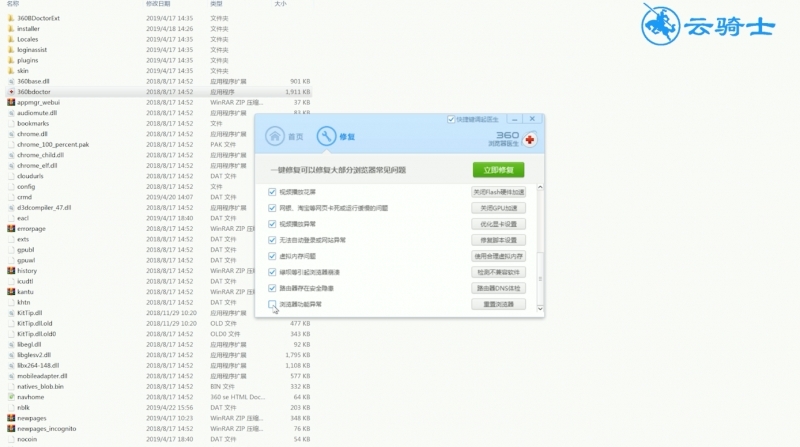The height and width of the screenshot is (447, 800).
Task: Click the libegl.dll file icon
Action: point(11,344)
